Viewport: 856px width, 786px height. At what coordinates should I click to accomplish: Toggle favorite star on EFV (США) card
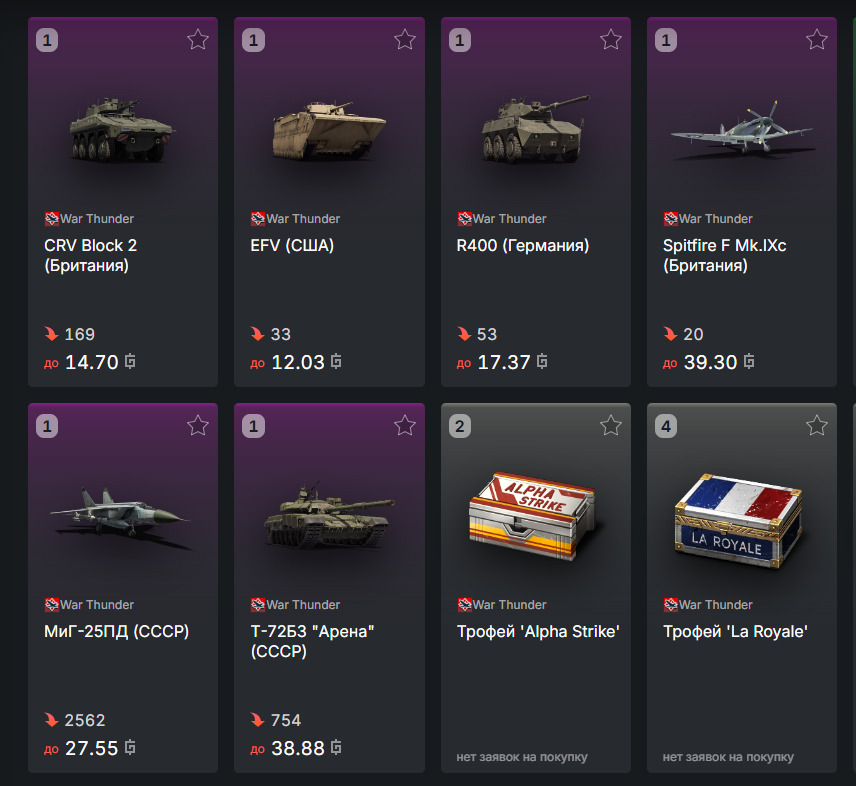point(404,40)
